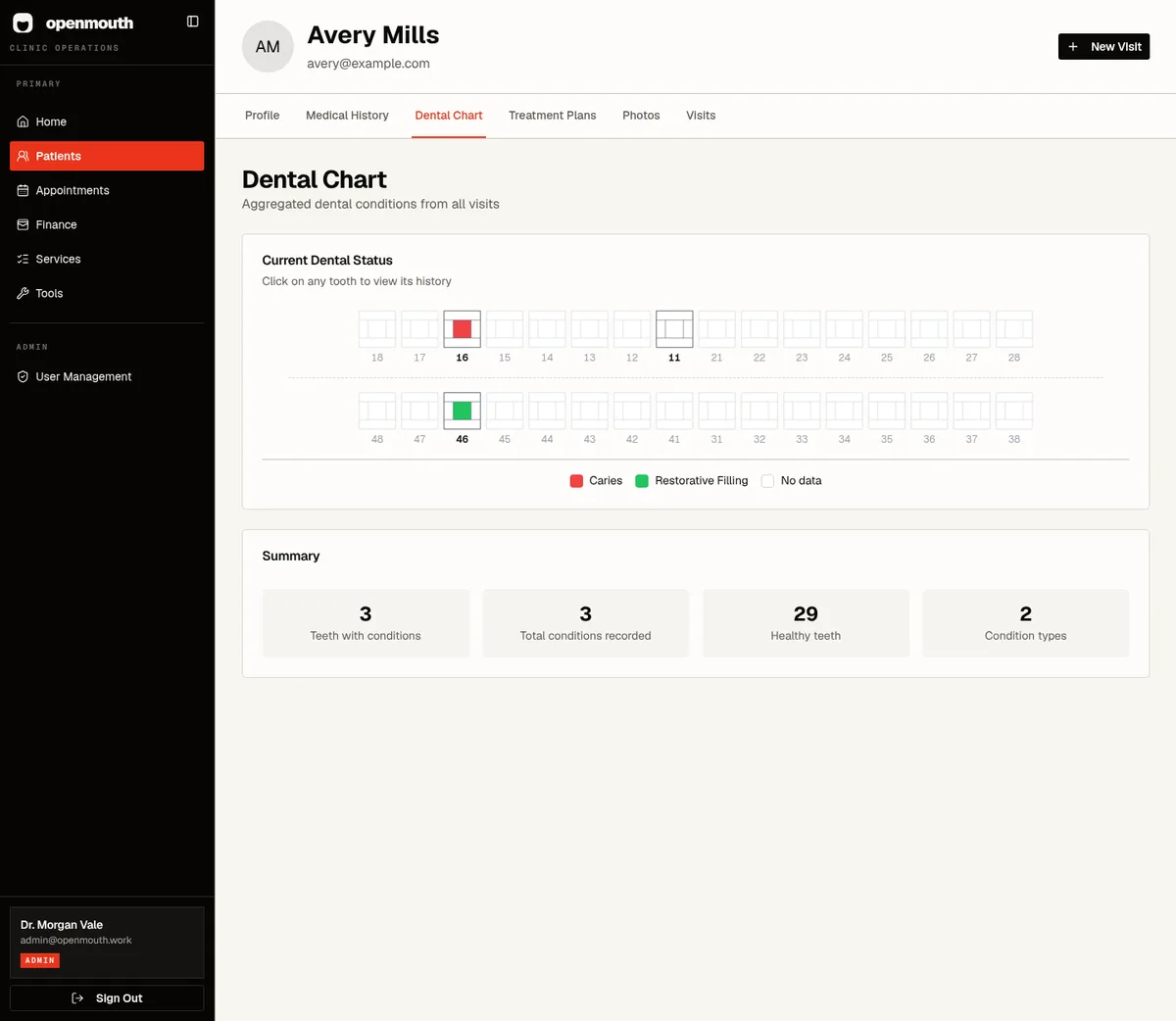Select tooth 18 in the upper row

(x=377, y=329)
